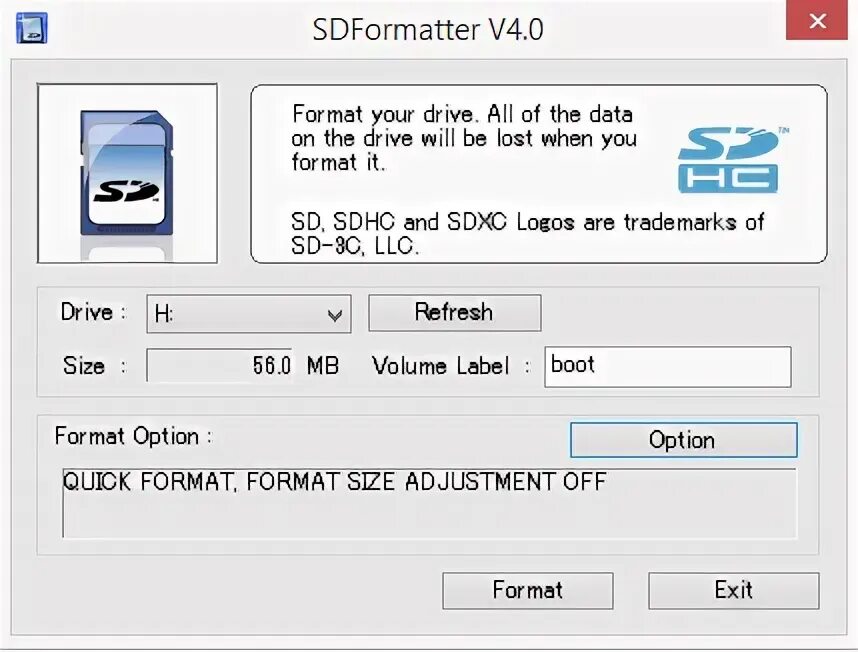
Task: Click the 'MB' unit text
Action: click(x=323, y=365)
